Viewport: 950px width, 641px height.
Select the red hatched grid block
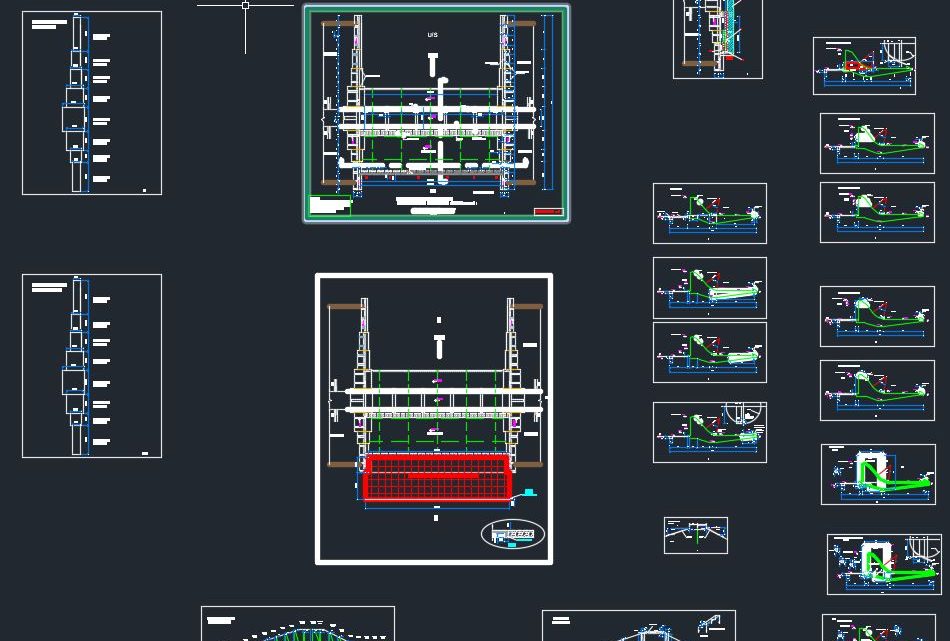coord(437,477)
